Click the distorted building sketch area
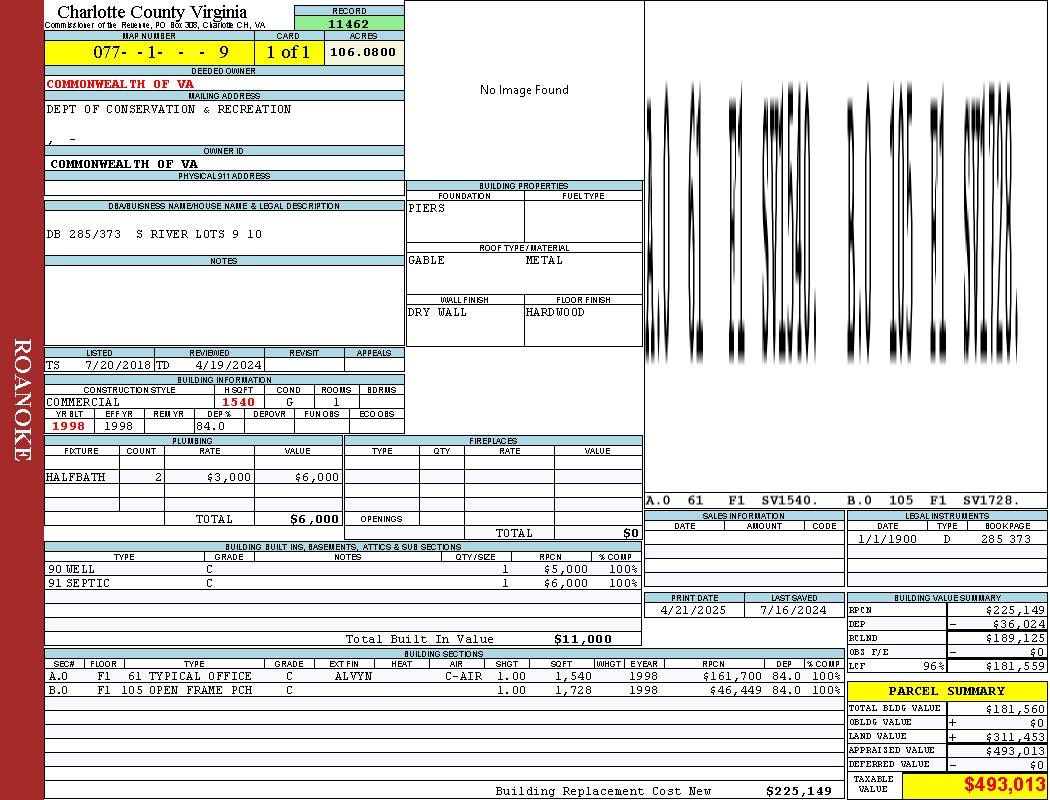 pos(832,223)
